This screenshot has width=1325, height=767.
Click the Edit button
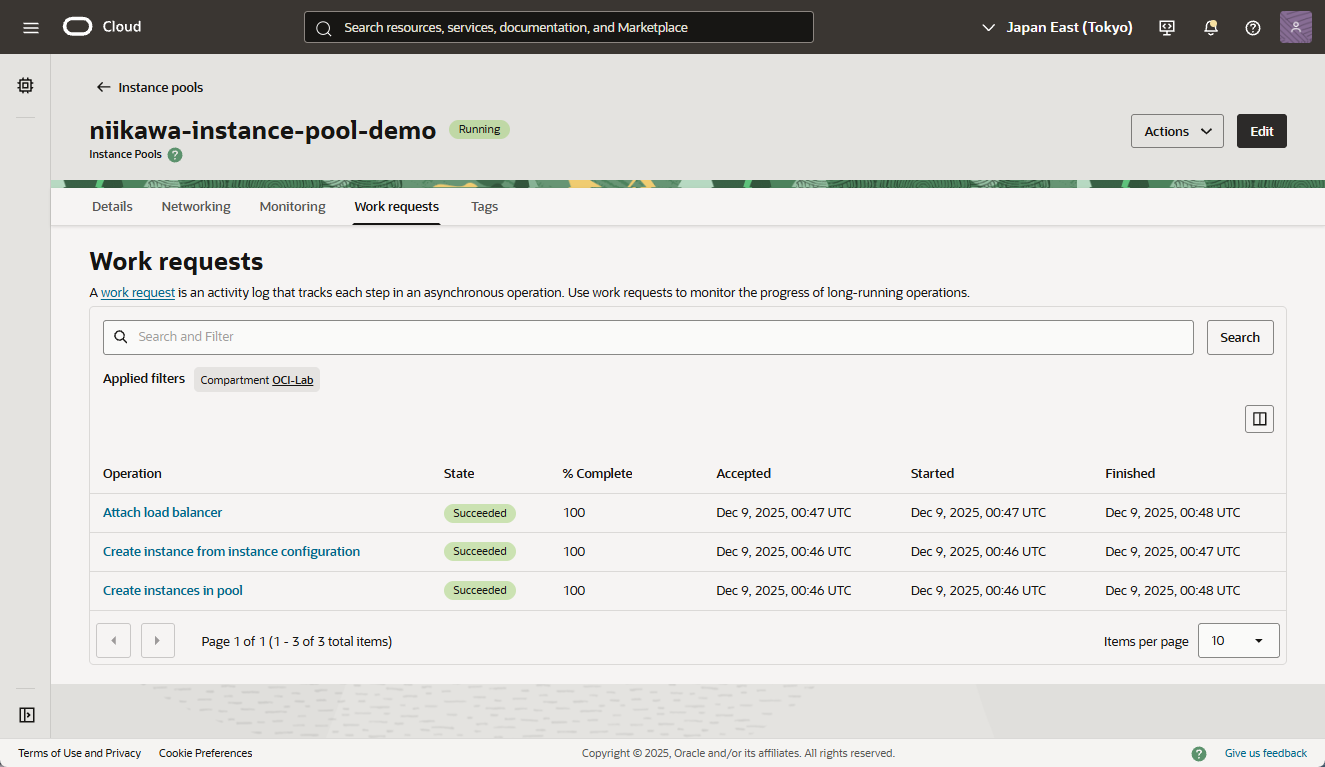pyautogui.click(x=1261, y=131)
